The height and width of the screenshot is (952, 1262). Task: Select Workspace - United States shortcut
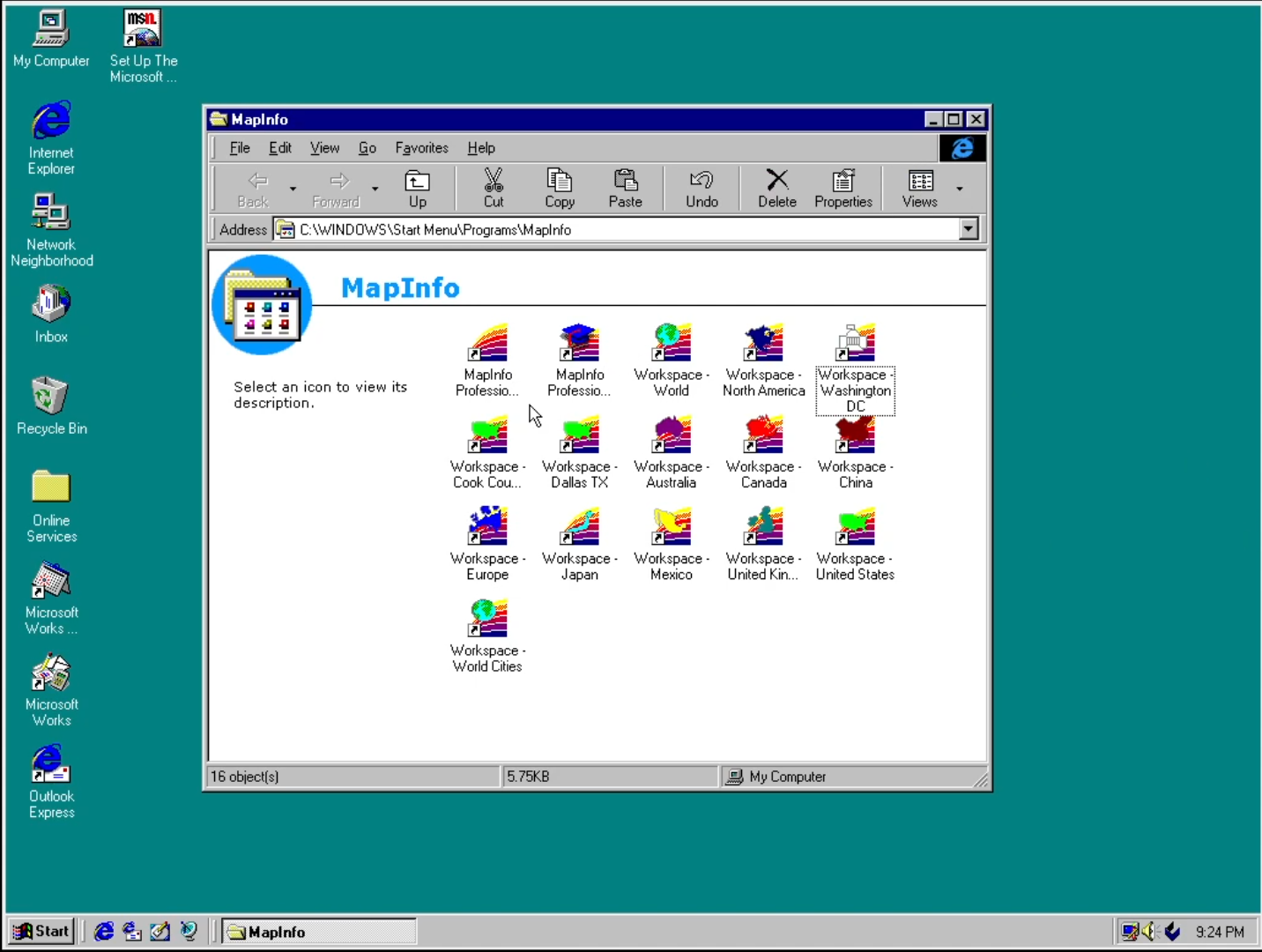click(856, 544)
